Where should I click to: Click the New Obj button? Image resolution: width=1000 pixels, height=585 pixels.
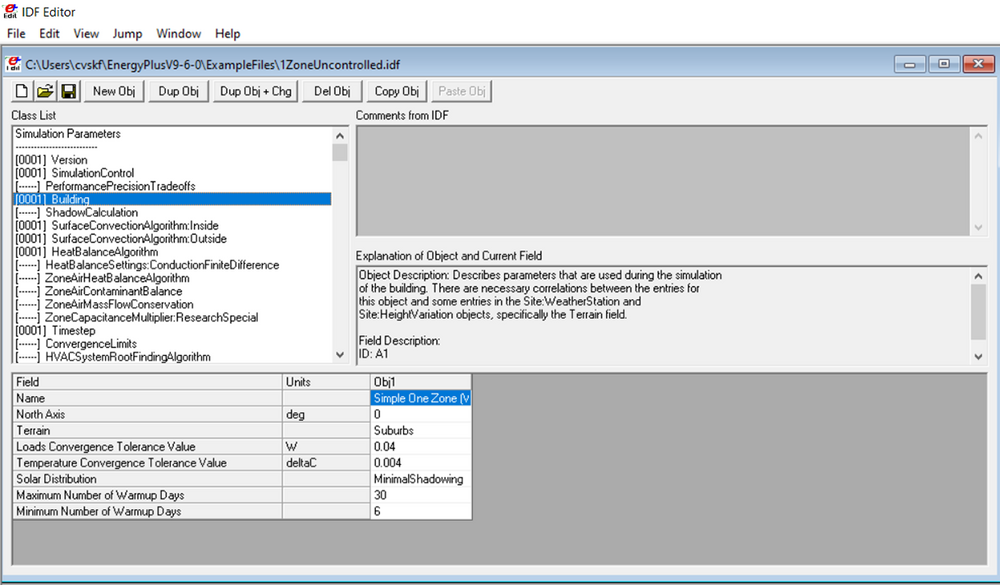tap(113, 90)
